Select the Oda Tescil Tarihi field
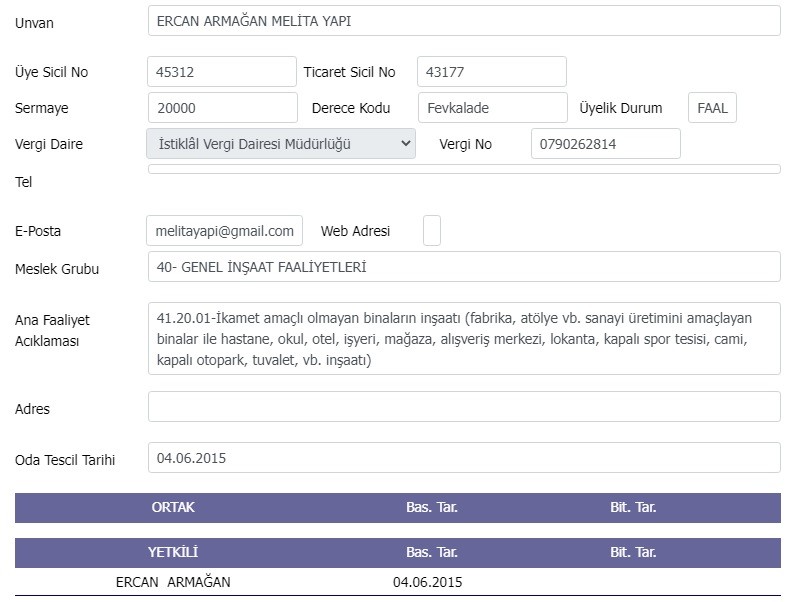Screen dimensions: 793x602 [x=464, y=458]
